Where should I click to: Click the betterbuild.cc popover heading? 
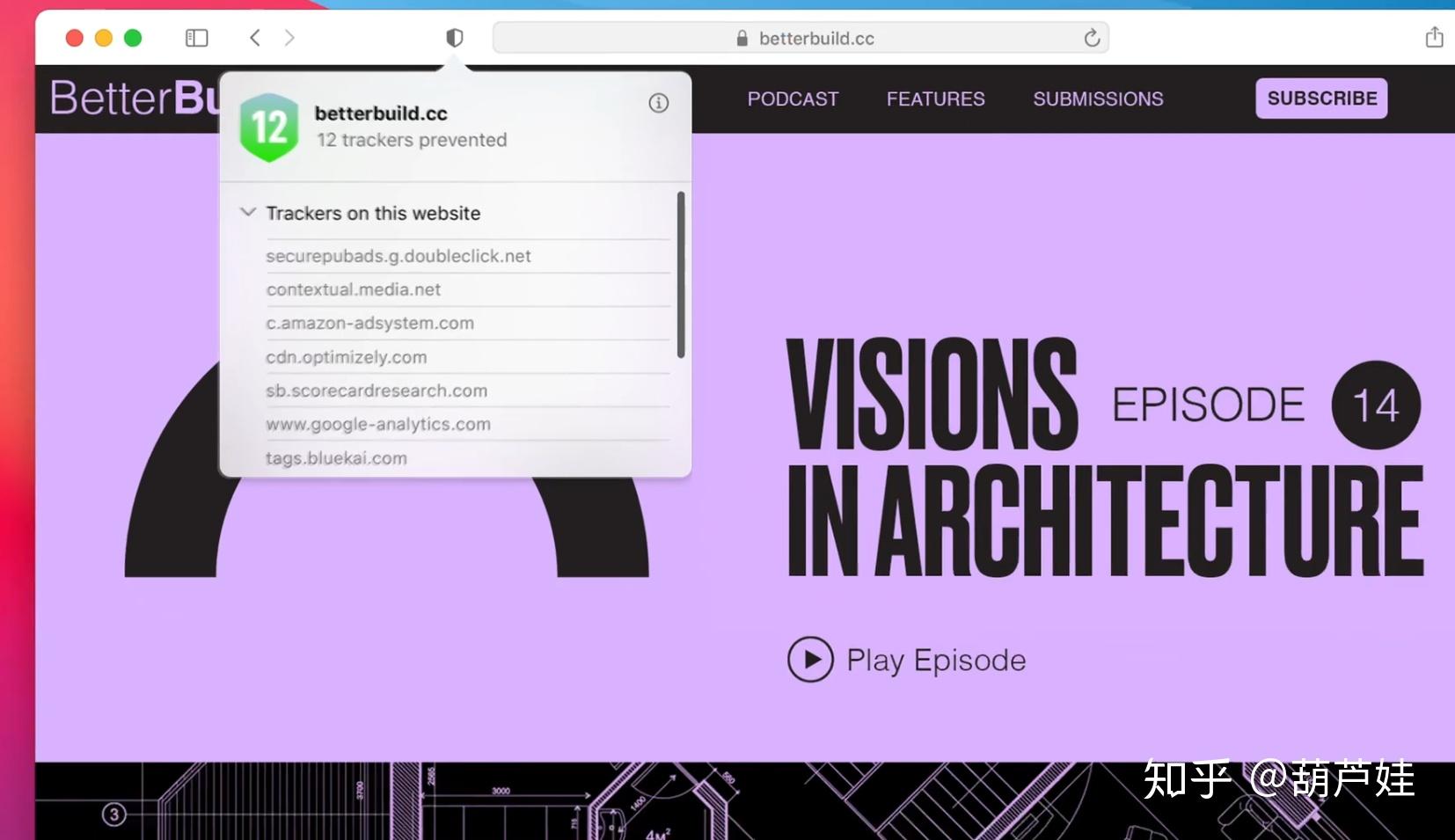click(381, 113)
